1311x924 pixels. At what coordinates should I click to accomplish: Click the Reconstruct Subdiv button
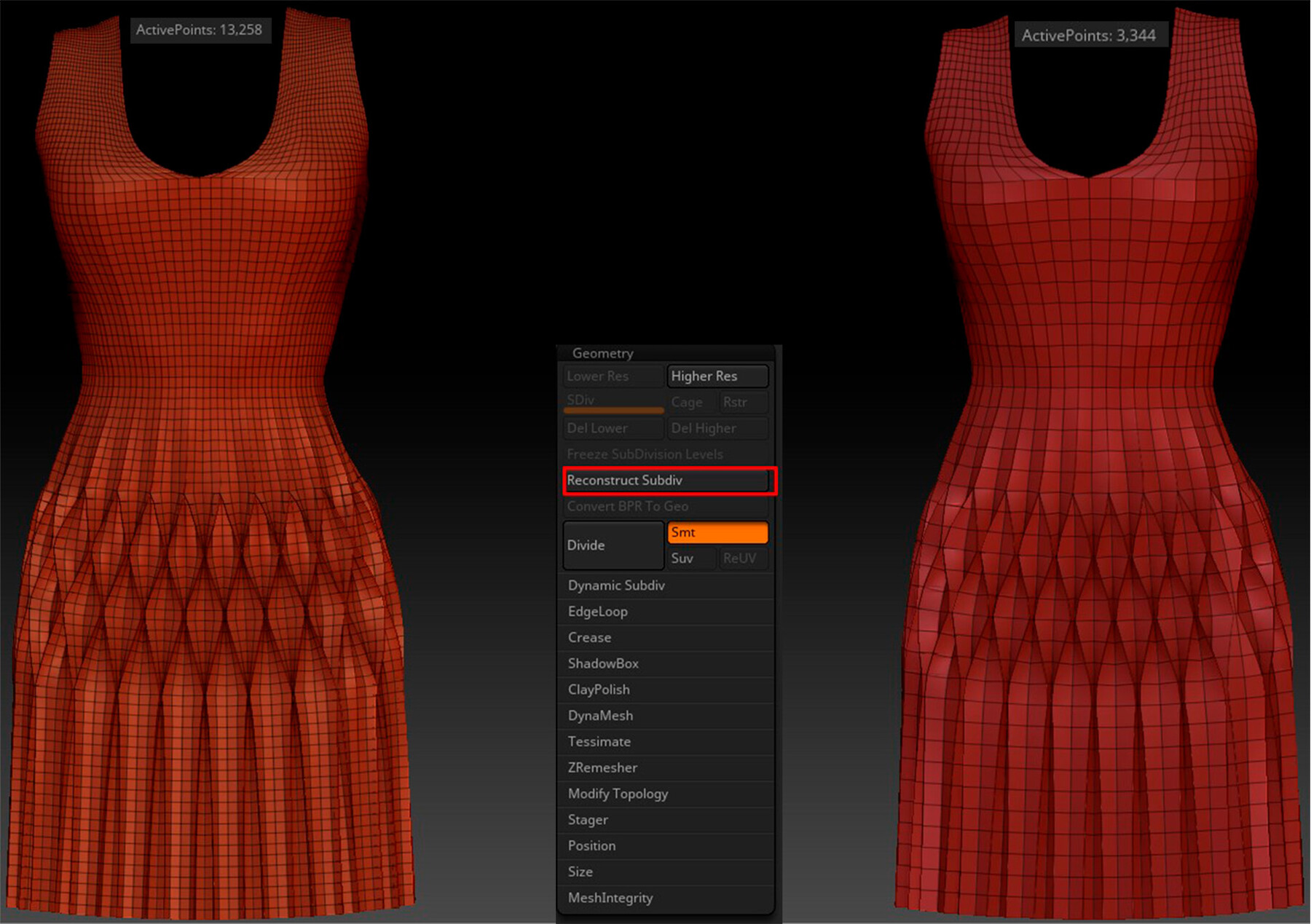point(667,481)
